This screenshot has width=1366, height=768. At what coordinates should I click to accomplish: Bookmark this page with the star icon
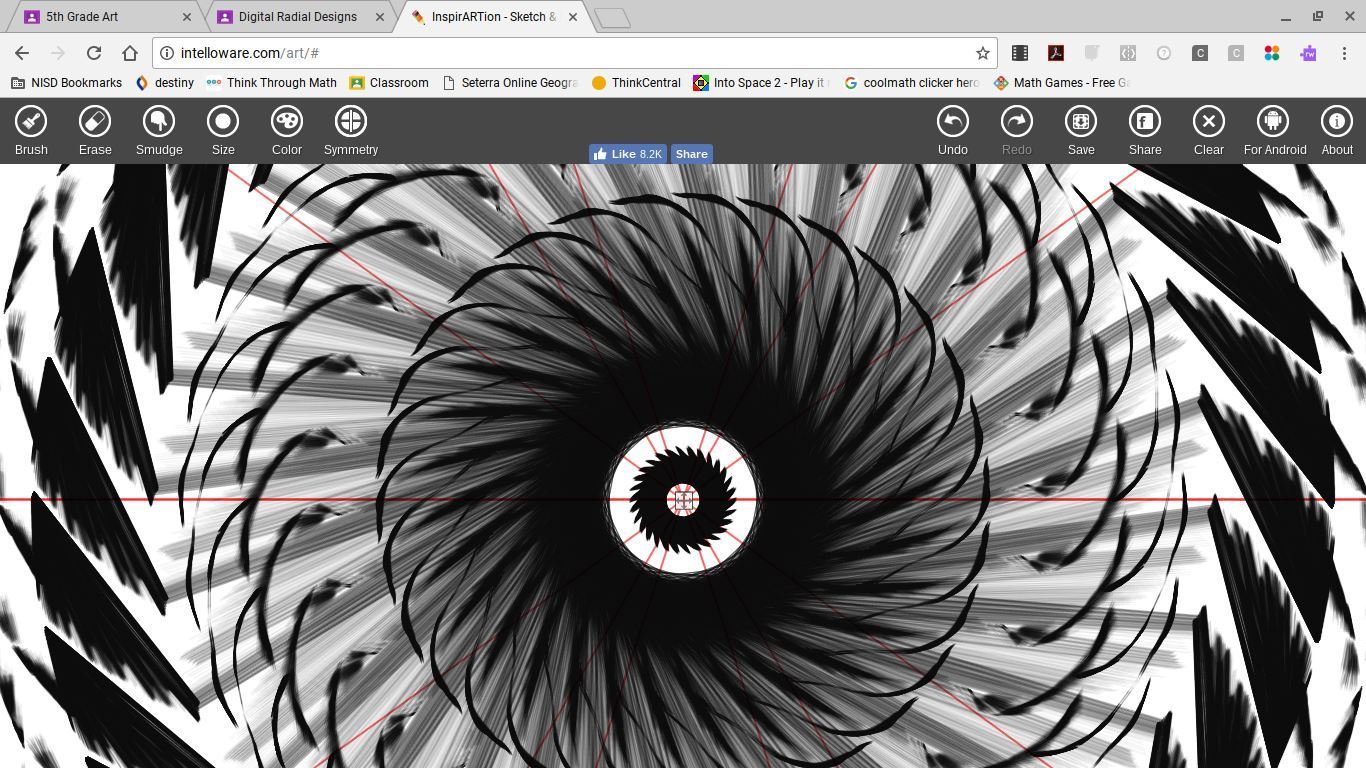tap(982, 53)
